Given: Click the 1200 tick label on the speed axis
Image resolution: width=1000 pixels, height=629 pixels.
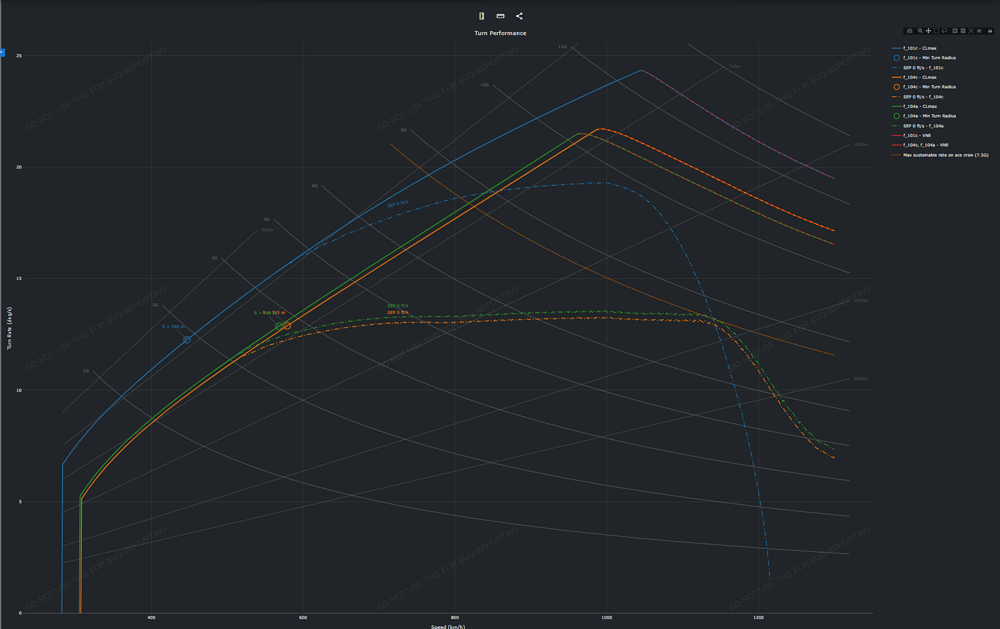Looking at the screenshot, I should click(758, 618).
